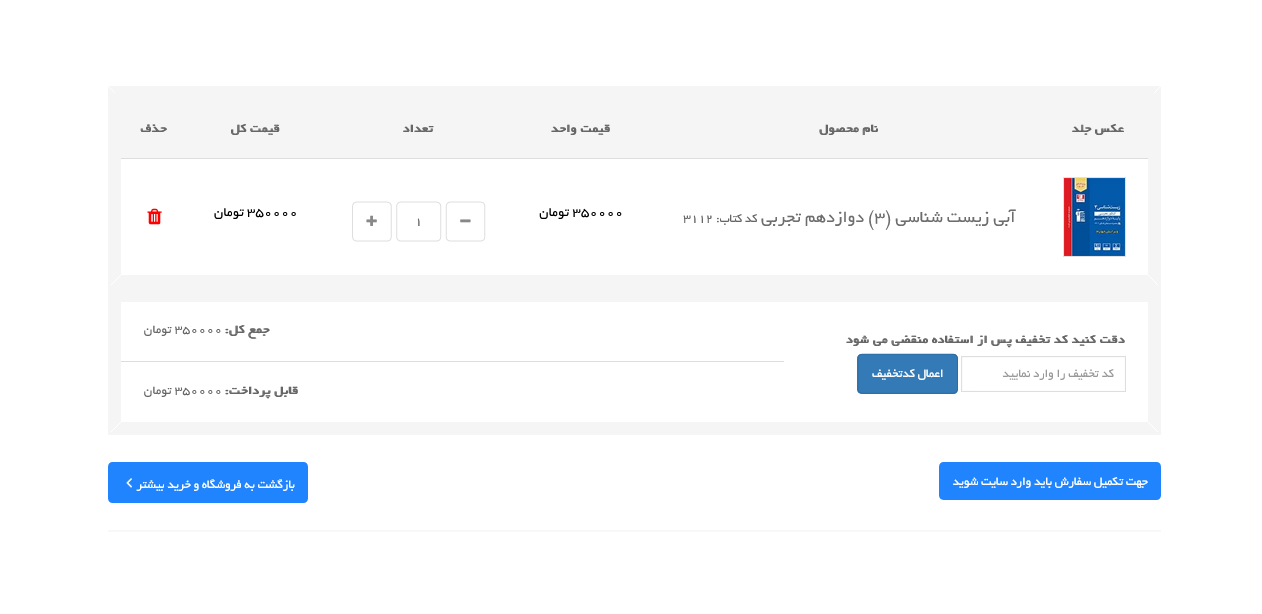Click the قیمت واحد column header
1262x614 pixels.
click(580, 128)
